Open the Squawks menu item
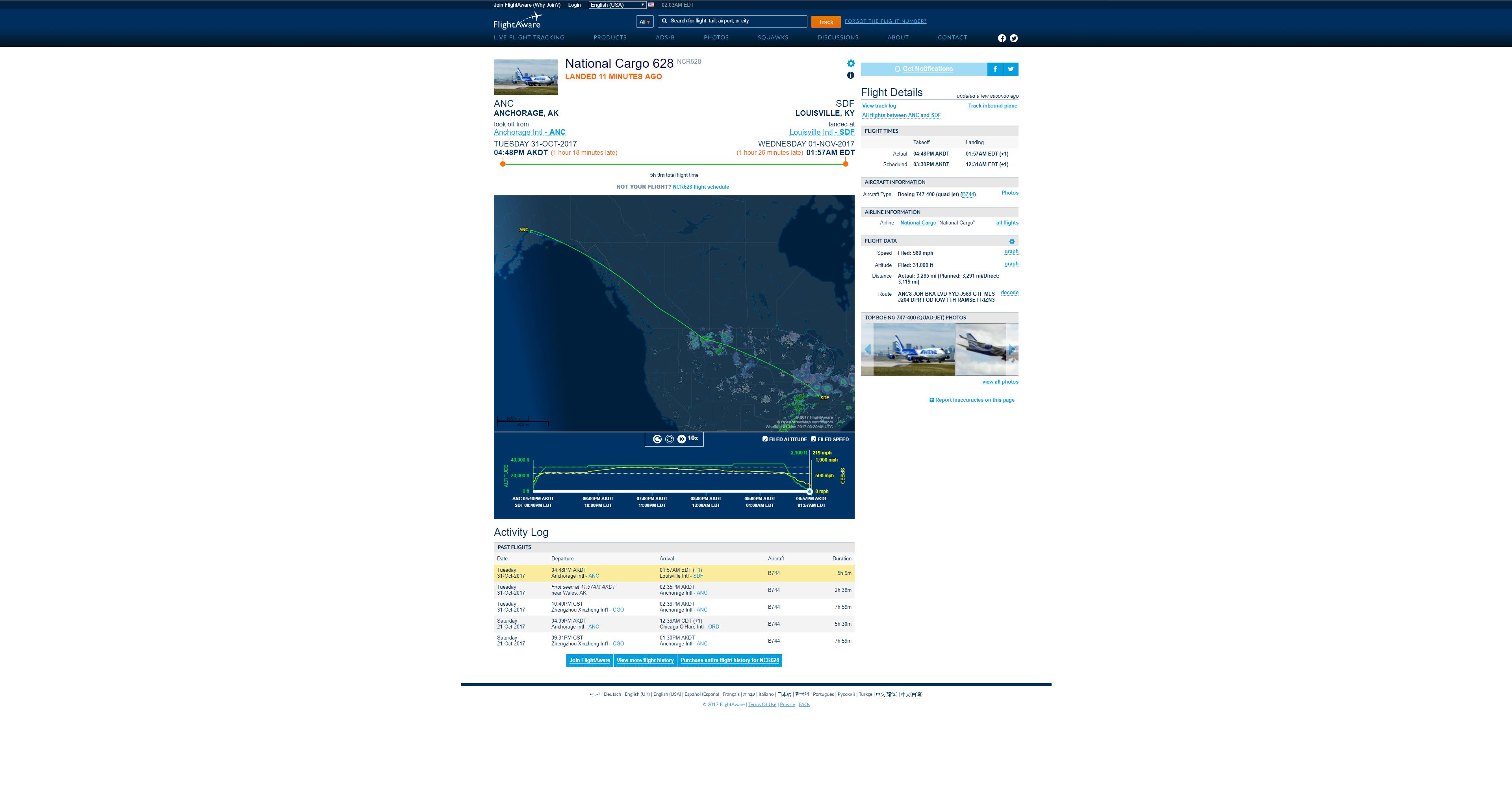1512x799 pixels. pos(772,37)
